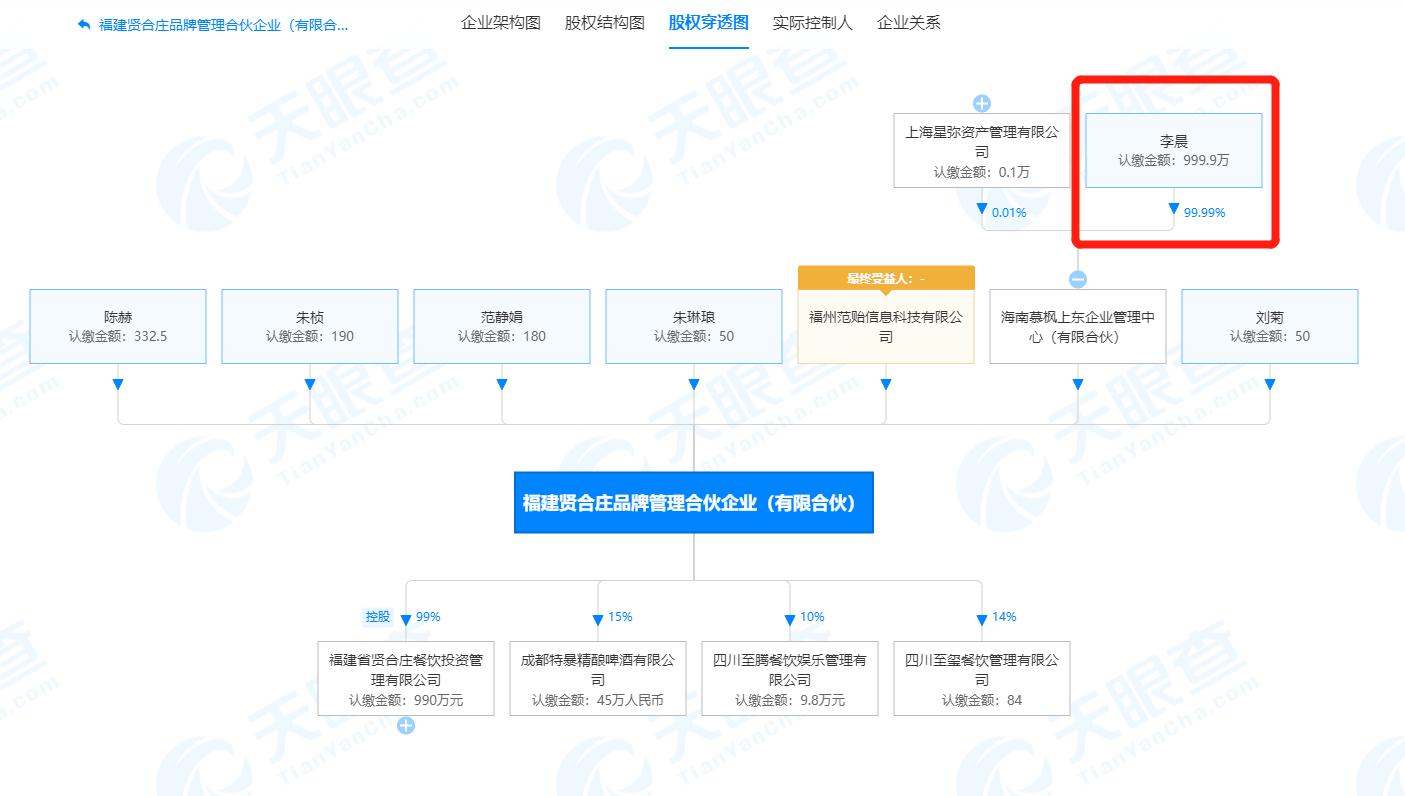Click the arrow marker below 范静娟
This screenshot has height=796, width=1405.
[x=502, y=384]
